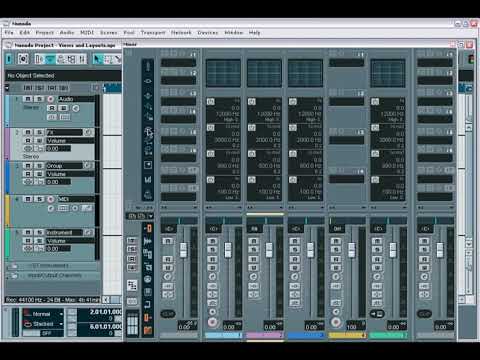Screen dimensions: 480x360
Task: Open first insert slot on input mixer channel
Action: [178, 63]
